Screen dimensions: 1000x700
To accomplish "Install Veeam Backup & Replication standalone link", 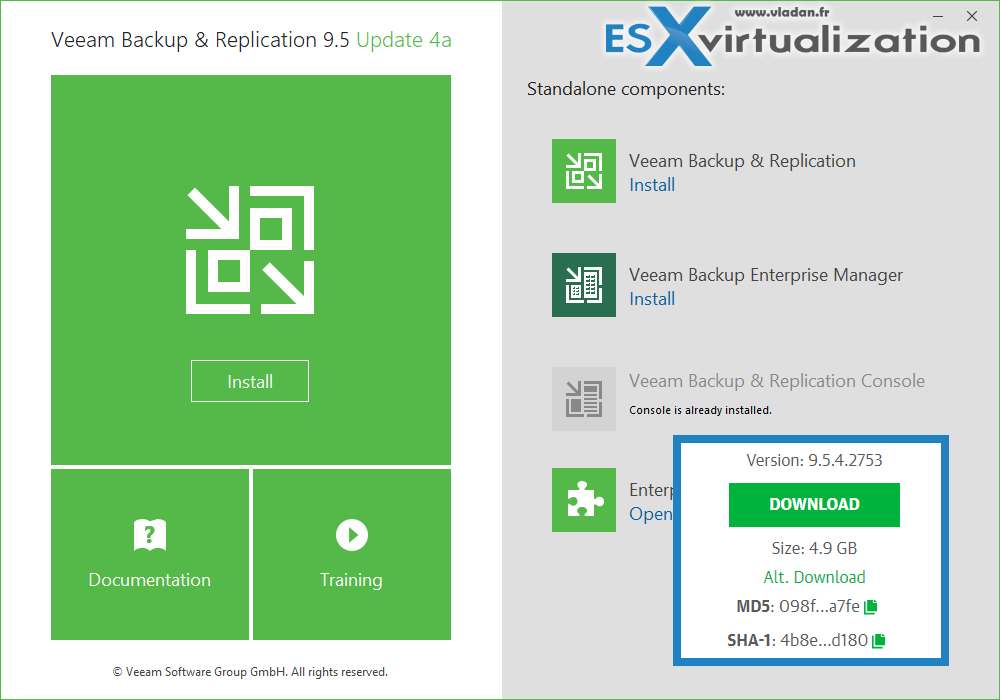I will click(652, 185).
